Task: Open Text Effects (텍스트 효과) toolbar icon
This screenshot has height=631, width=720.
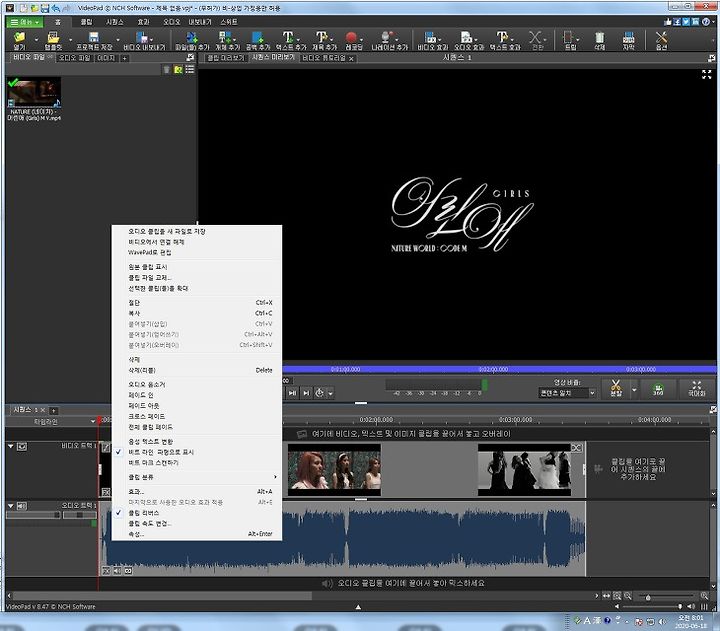Action: pyautogui.click(x=502, y=37)
